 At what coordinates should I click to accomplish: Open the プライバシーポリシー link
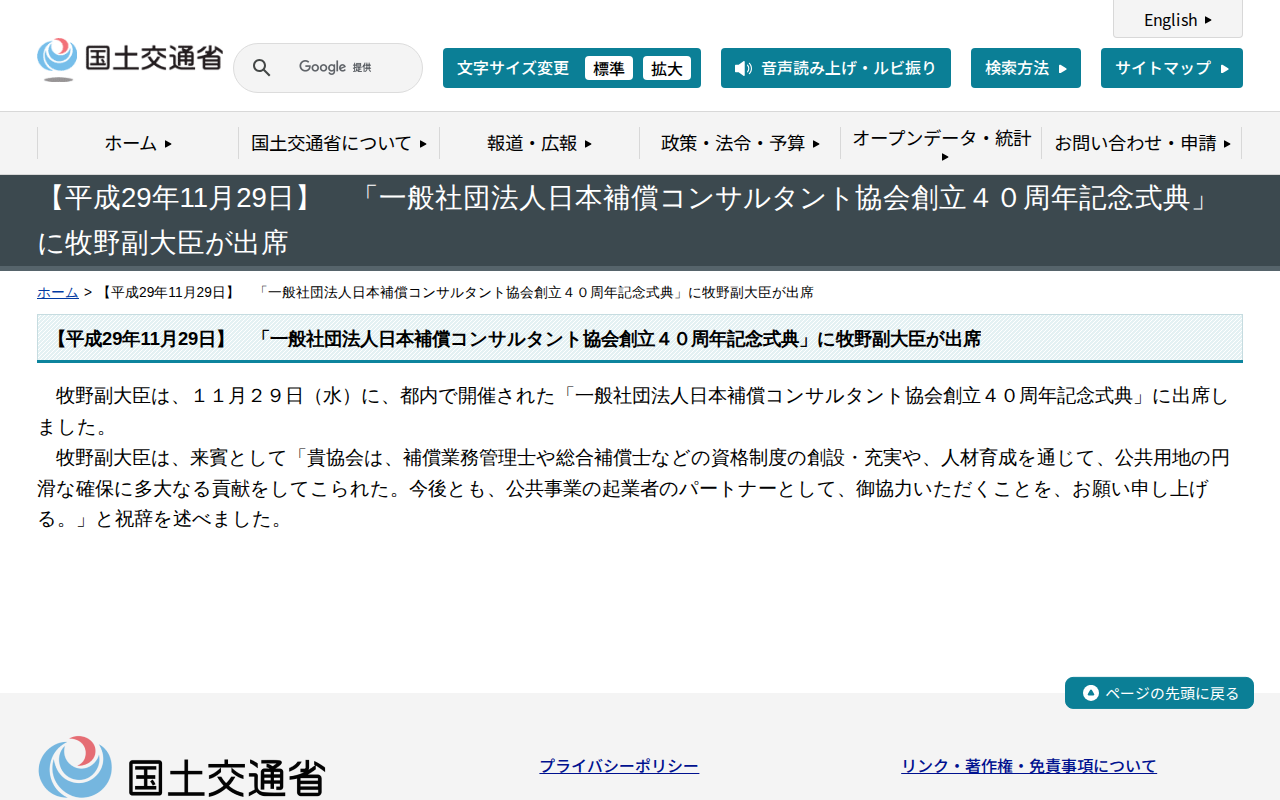pos(619,765)
